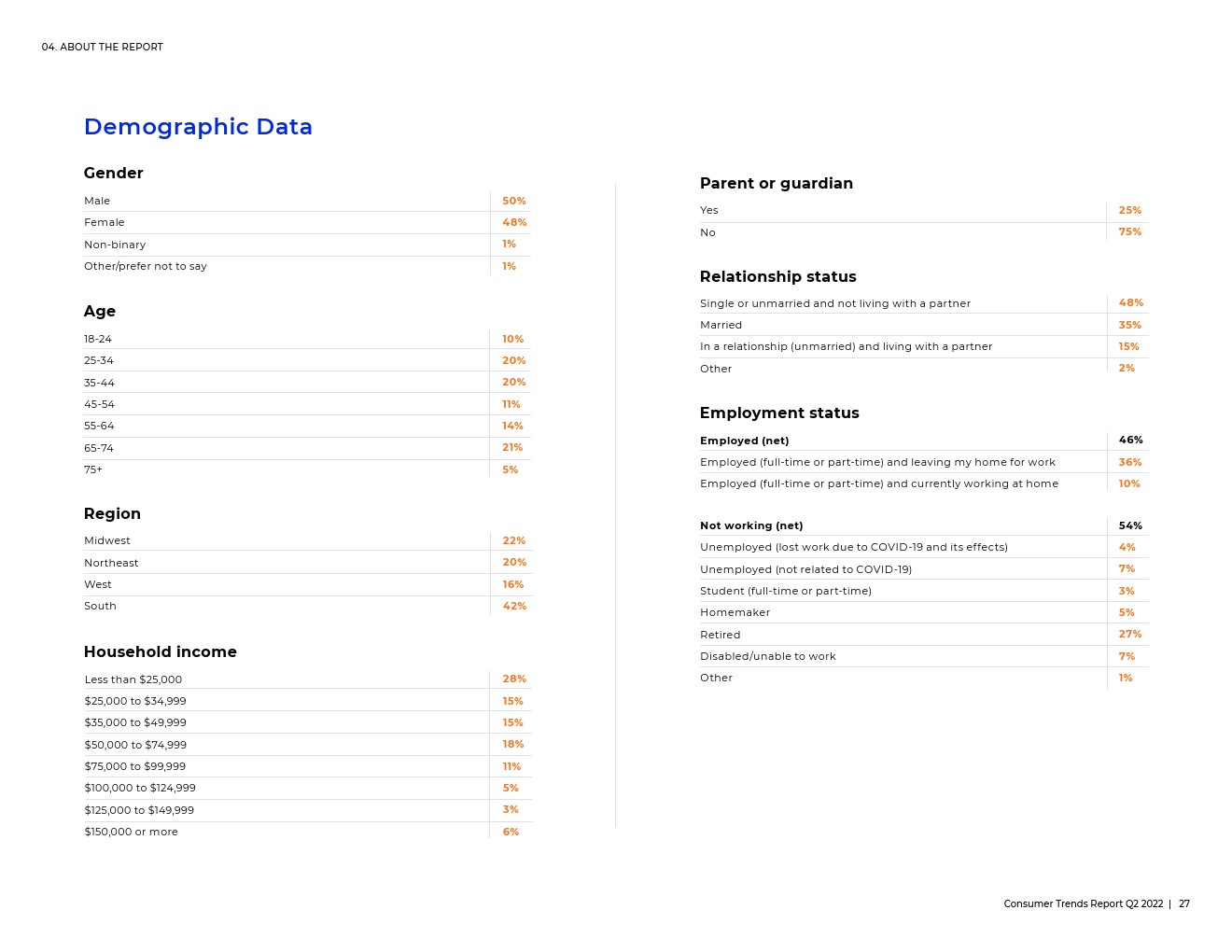Click the 21% value next to 65-74
This screenshot has height=952, width=1232.
pos(512,448)
